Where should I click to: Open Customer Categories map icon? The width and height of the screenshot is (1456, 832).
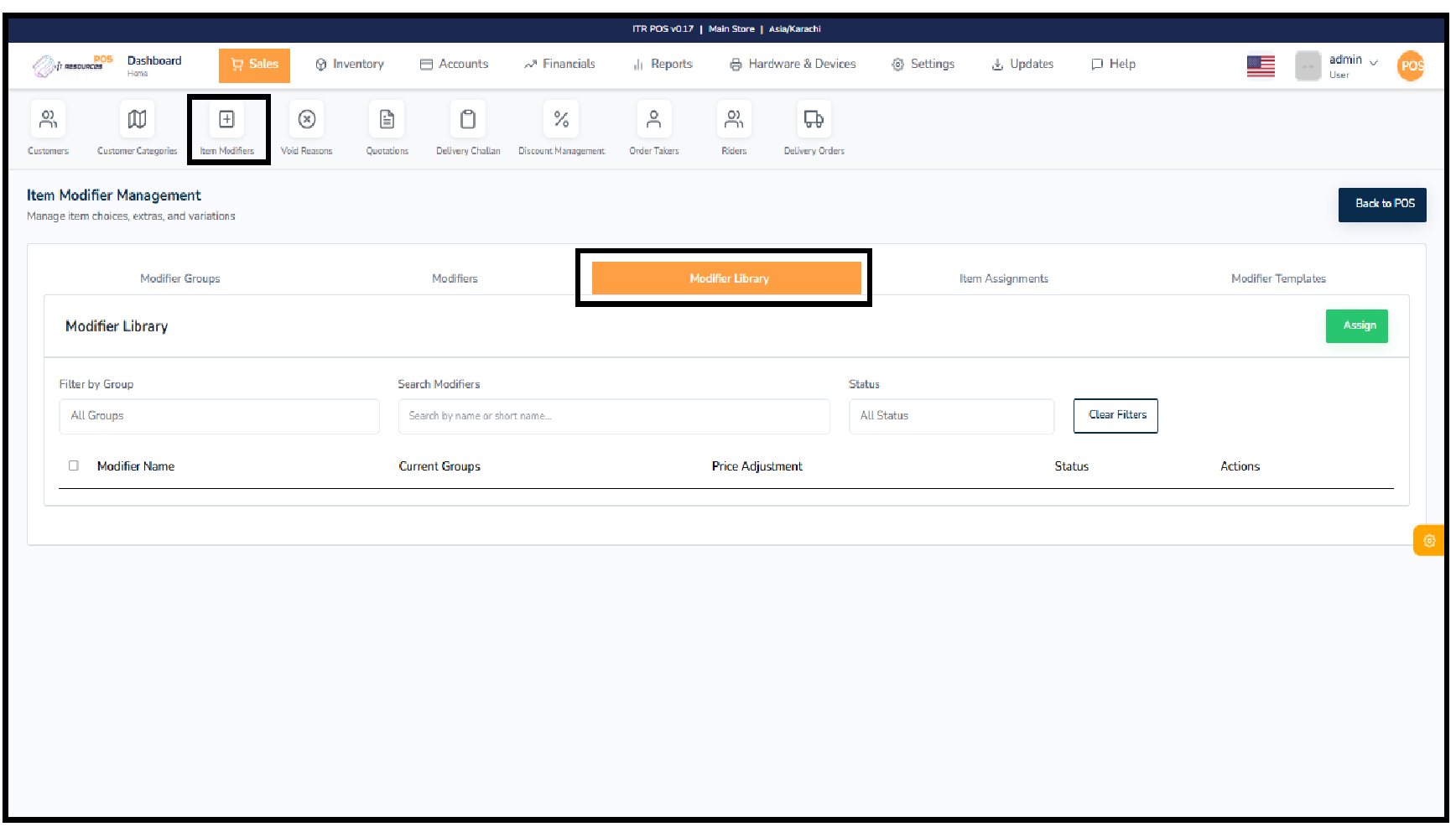click(x=137, y=120)
